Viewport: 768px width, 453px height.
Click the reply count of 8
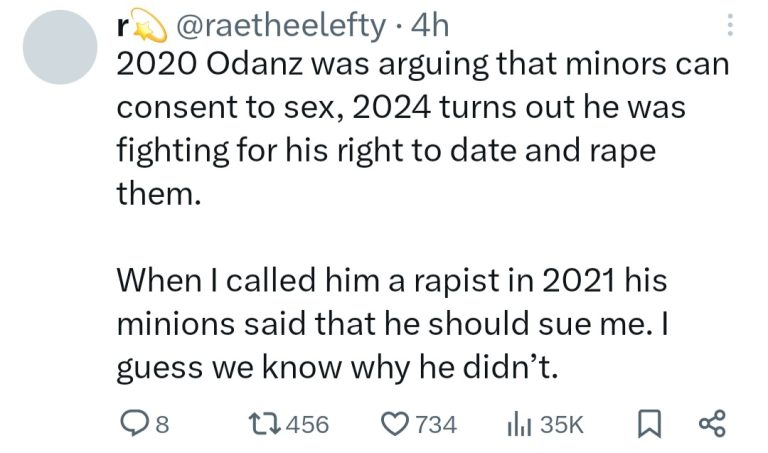tap(160, 425)
